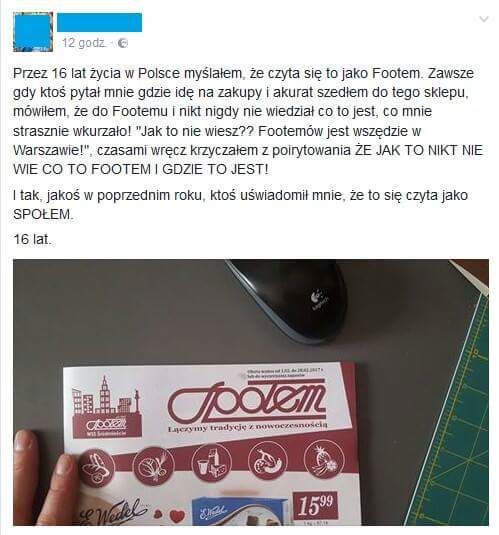Click the globe public-privacy icon
499x535 pixels.
tap(123, 43)
